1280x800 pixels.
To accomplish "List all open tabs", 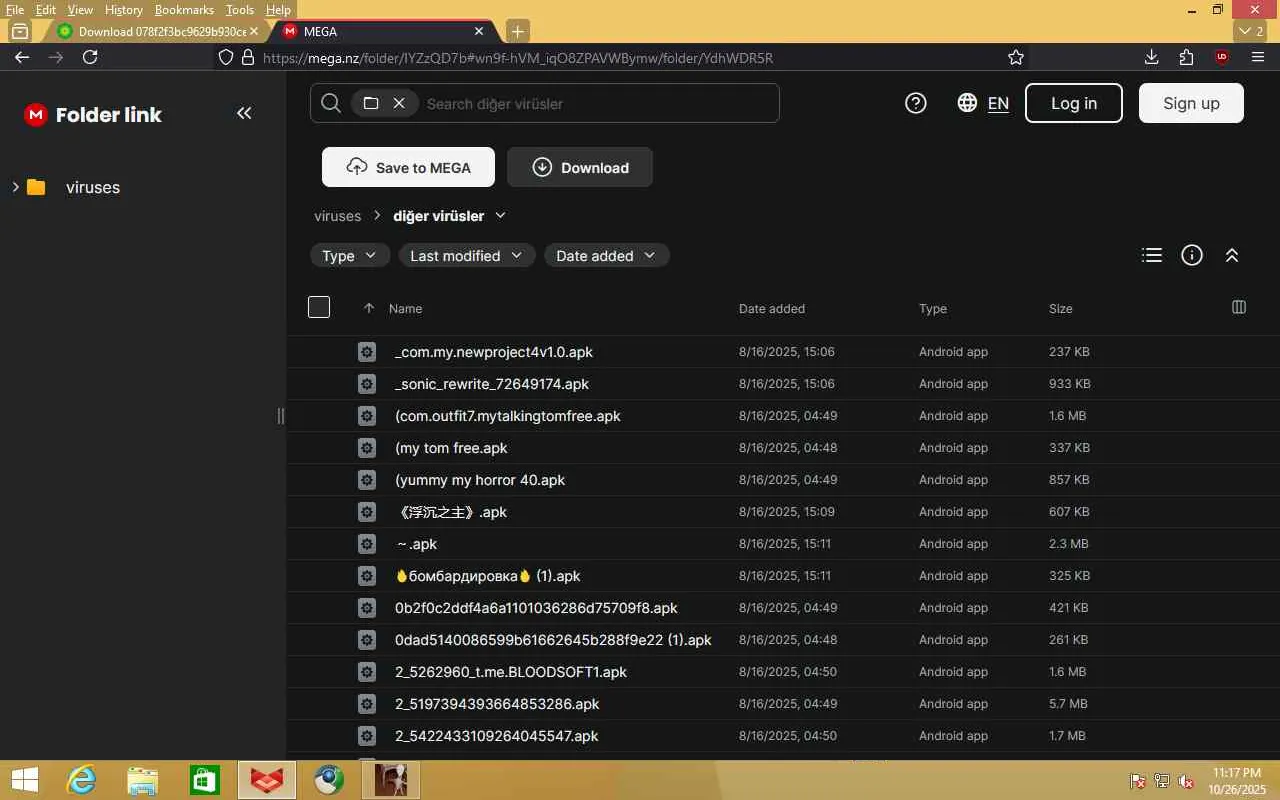I will (x=1250, y=31).
